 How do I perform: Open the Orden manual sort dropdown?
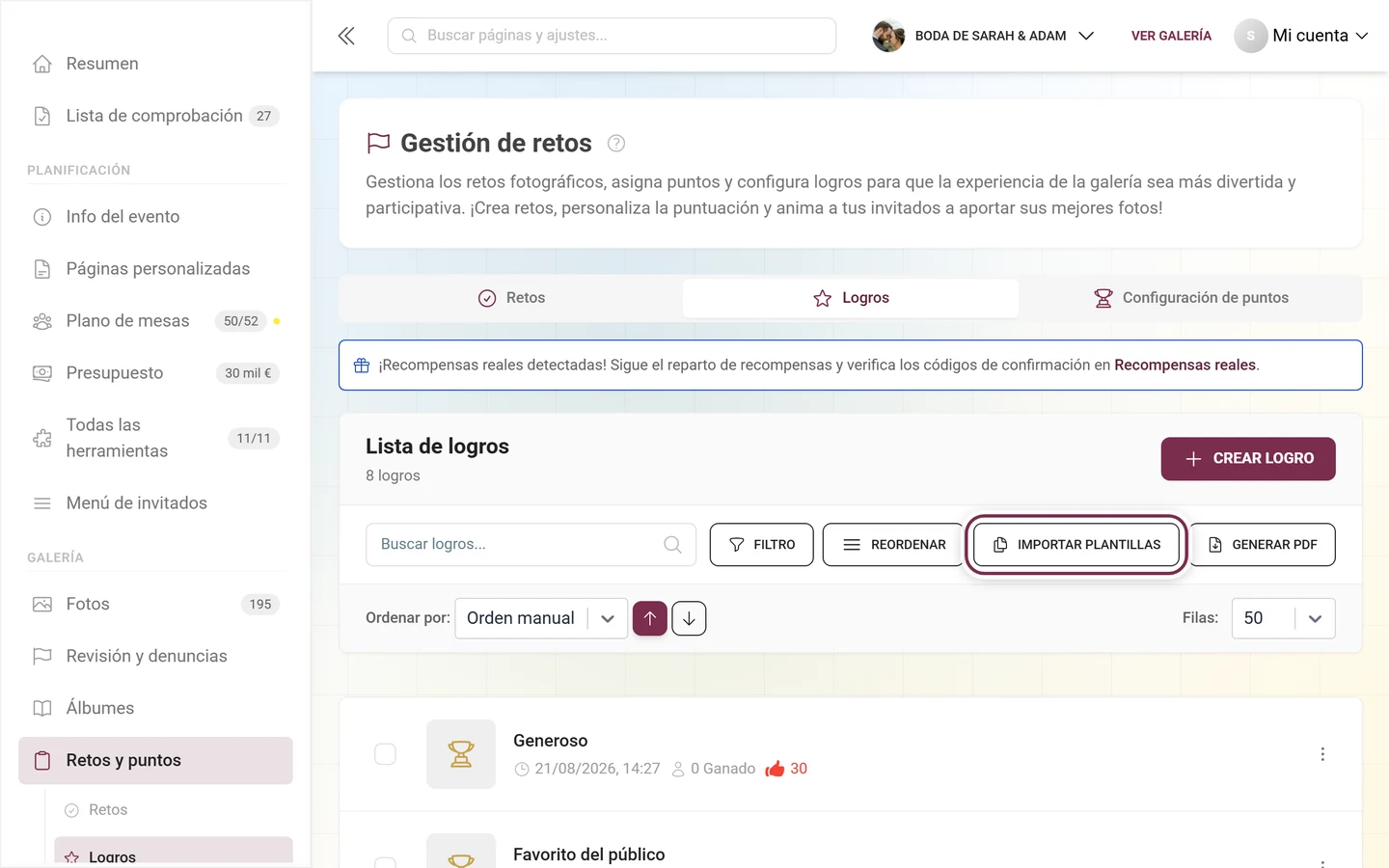541,618
